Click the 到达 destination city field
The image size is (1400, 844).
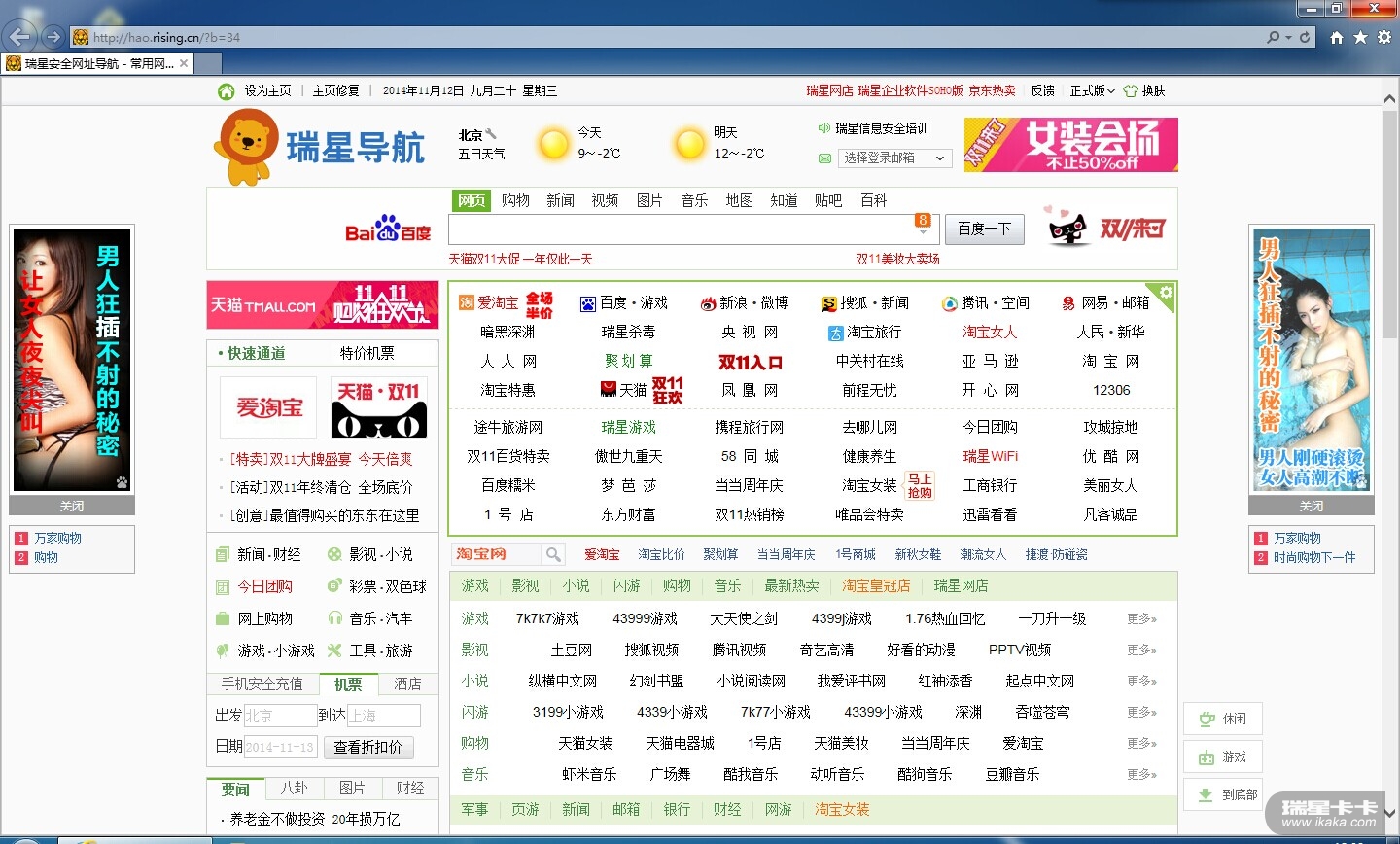[383, 716]
